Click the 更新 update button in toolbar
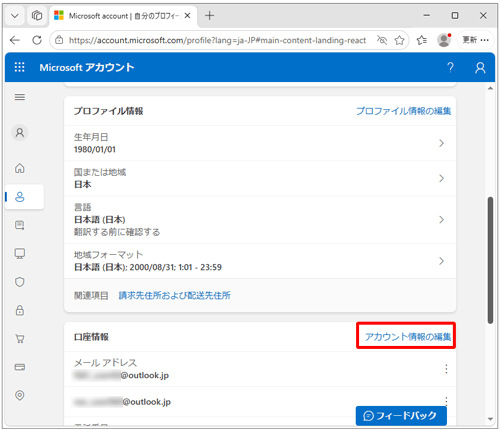The image size is (500, 430). coord(470,40)
